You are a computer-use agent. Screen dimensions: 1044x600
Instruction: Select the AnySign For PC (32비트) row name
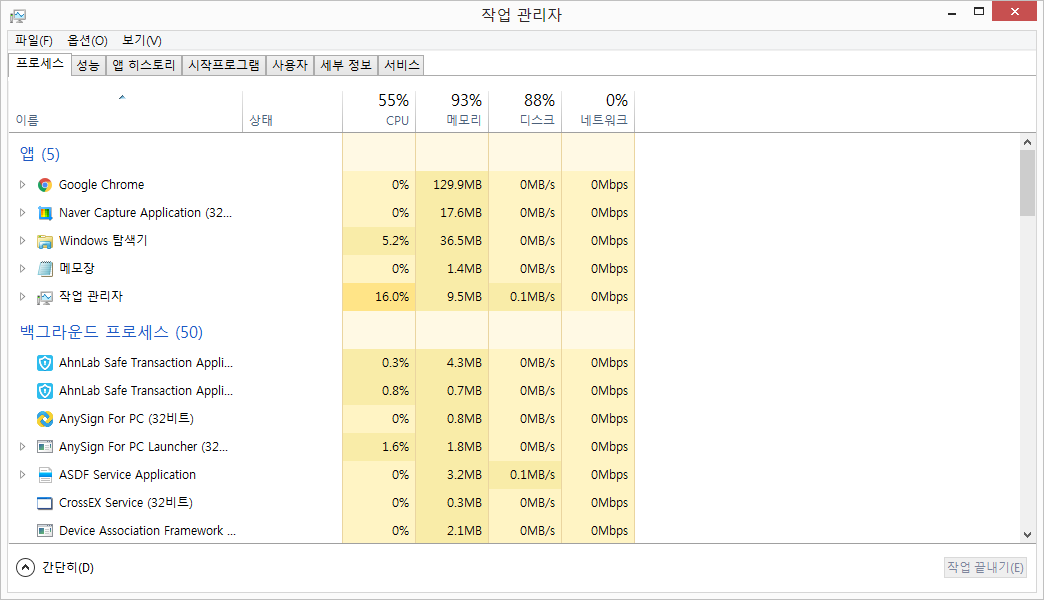[127, 419]
